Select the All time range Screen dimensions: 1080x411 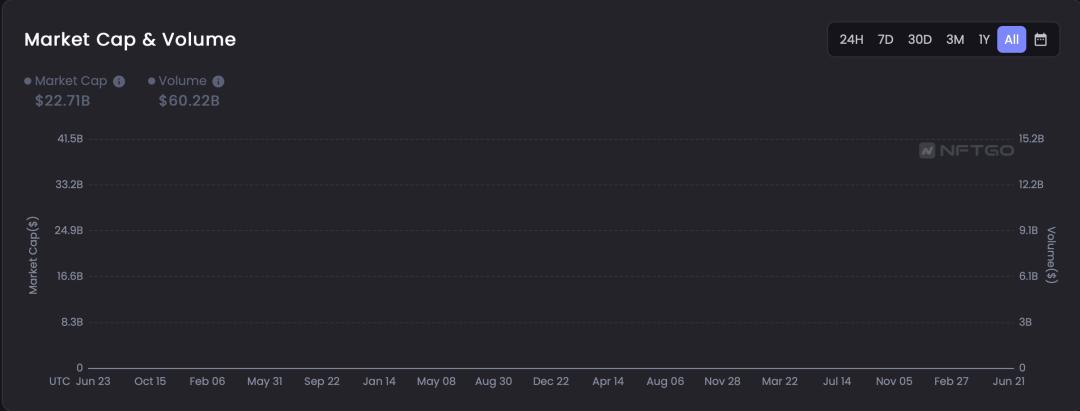pyautogui.click(x=1011, y=40)
